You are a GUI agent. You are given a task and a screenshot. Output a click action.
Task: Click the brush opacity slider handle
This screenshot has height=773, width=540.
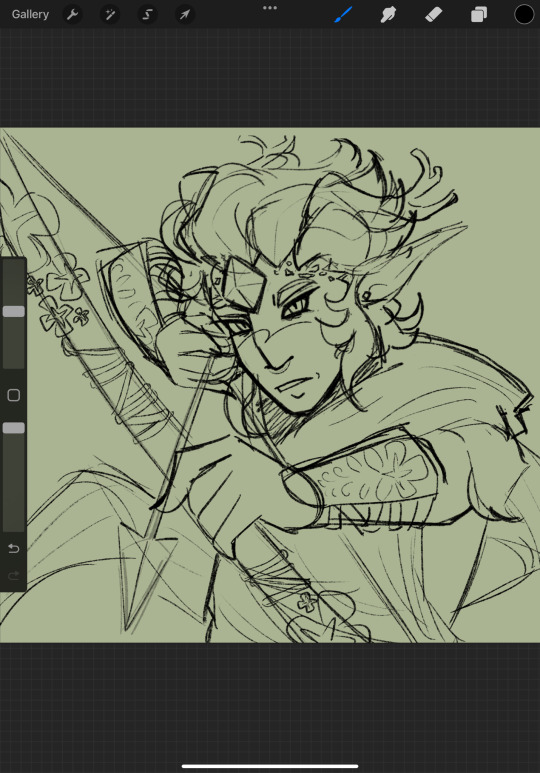[x=14, y=428]
